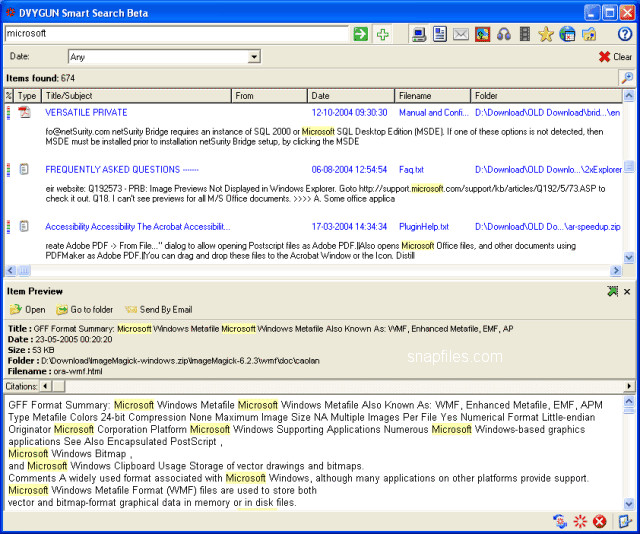Click preview filename ora-wmf.html
Image resolution: width=640 pixels, height=534 pixels.
[78, 372]
